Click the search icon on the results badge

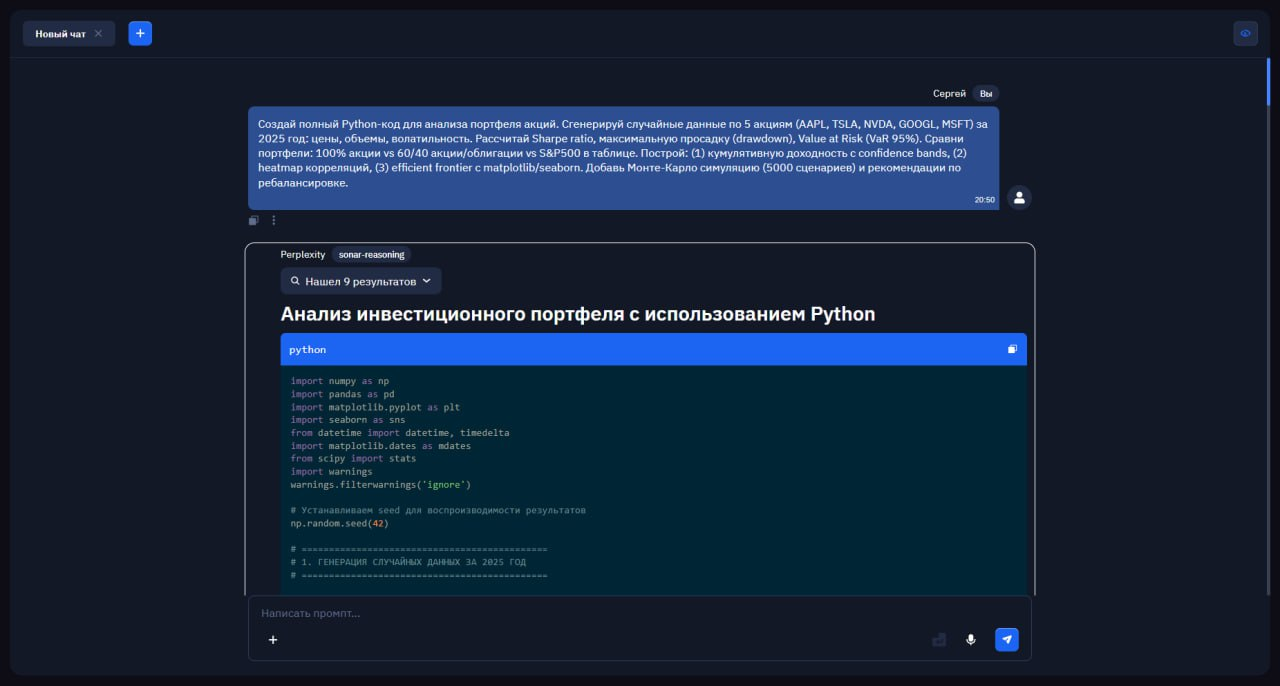[x=295, y=281]
